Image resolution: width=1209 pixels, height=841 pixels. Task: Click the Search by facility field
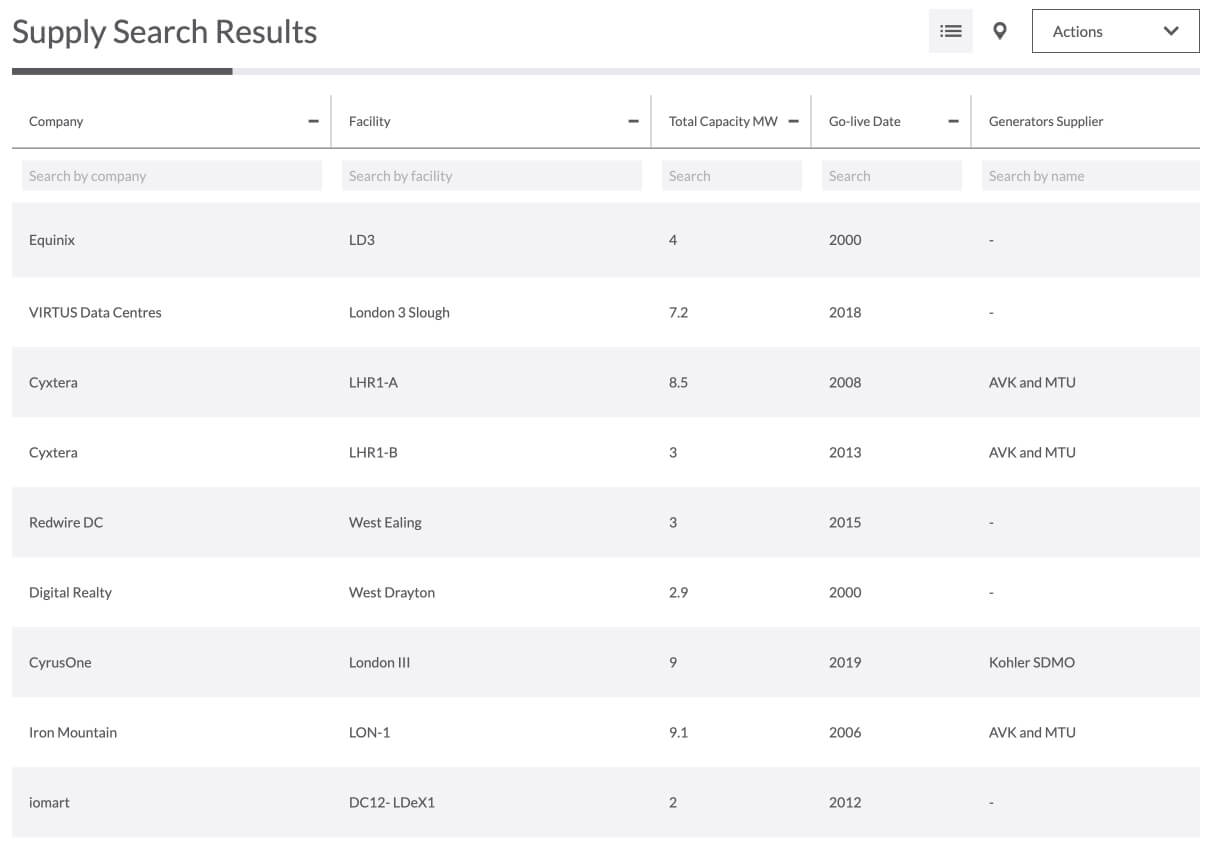492,176
